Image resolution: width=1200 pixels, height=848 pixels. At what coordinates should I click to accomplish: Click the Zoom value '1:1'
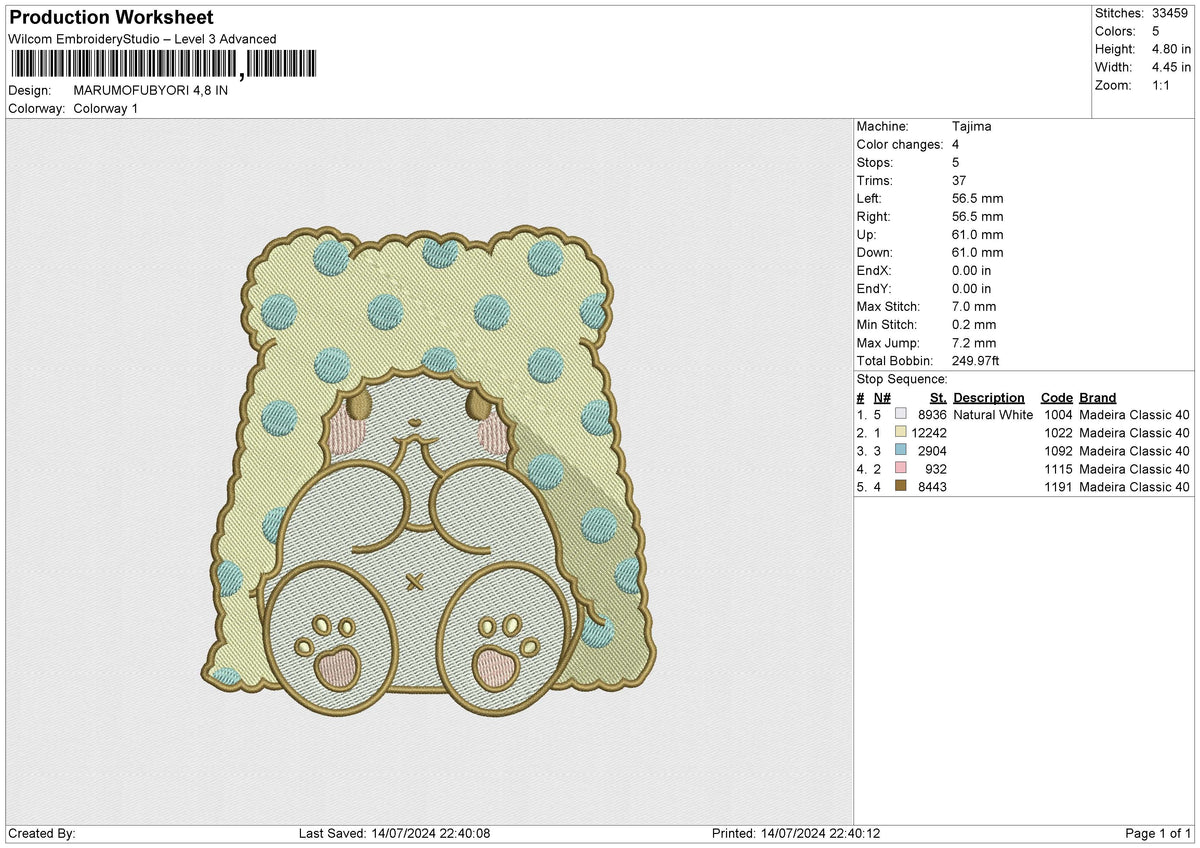(1162, 85)
